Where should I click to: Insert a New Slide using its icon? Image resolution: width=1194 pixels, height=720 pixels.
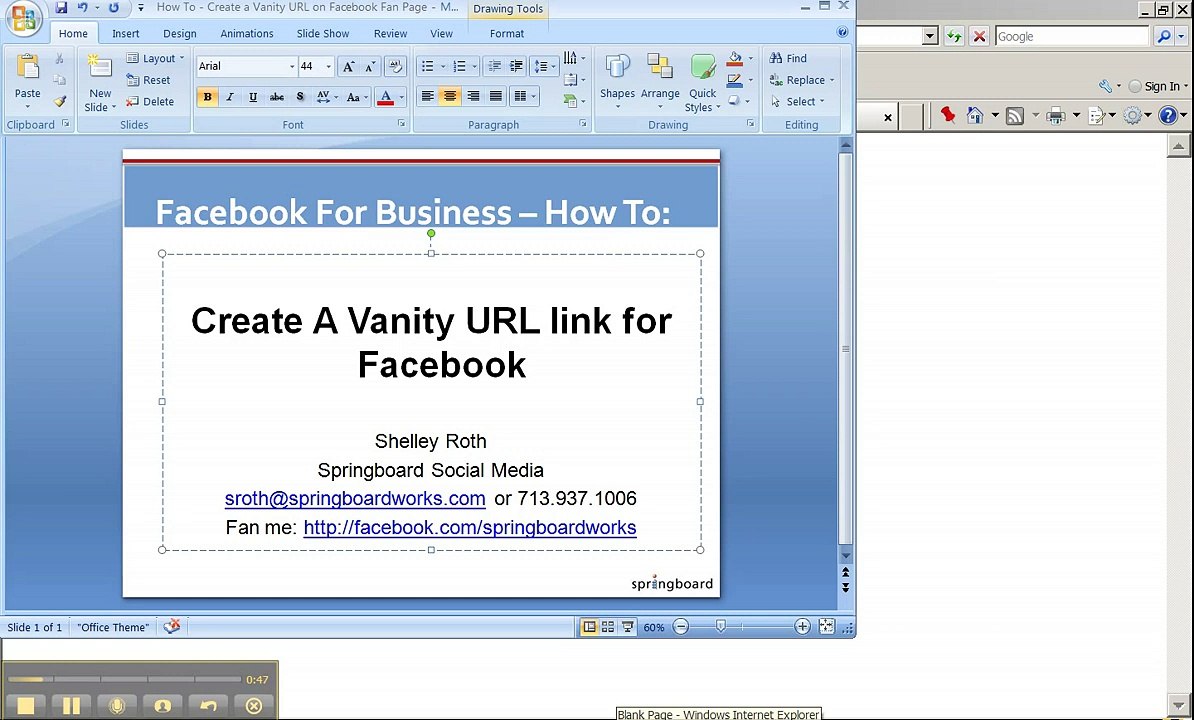(x=100, y=66)
